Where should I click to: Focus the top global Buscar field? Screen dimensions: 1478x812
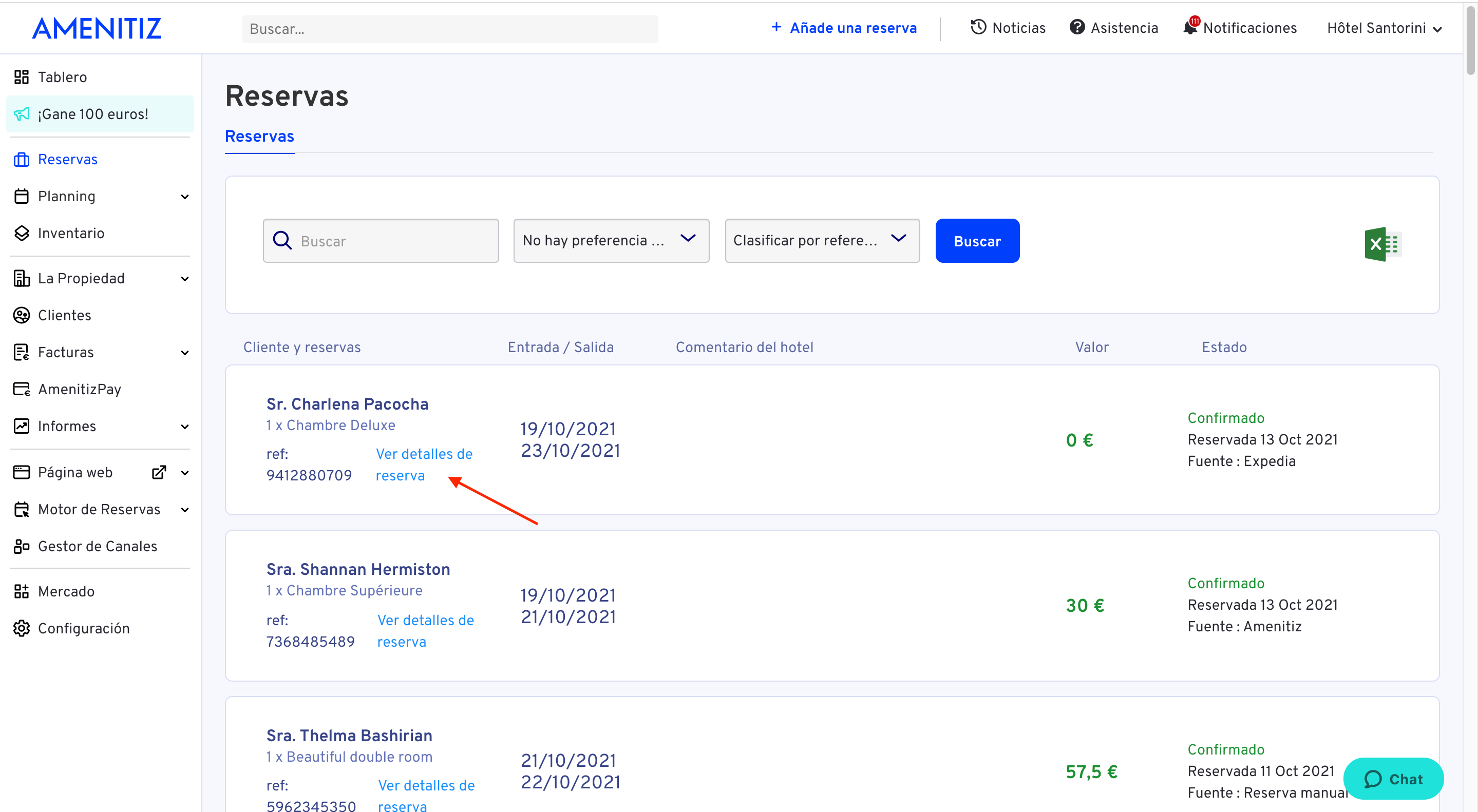(450, 29)
